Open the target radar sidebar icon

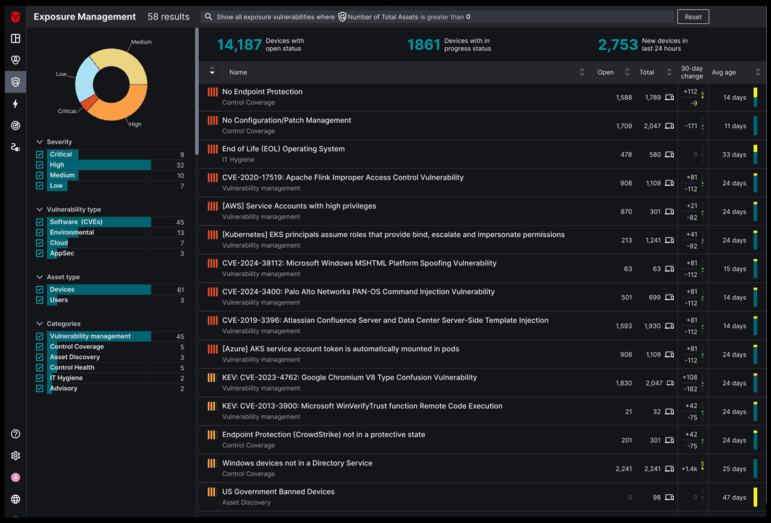click(x=15, y=126)
